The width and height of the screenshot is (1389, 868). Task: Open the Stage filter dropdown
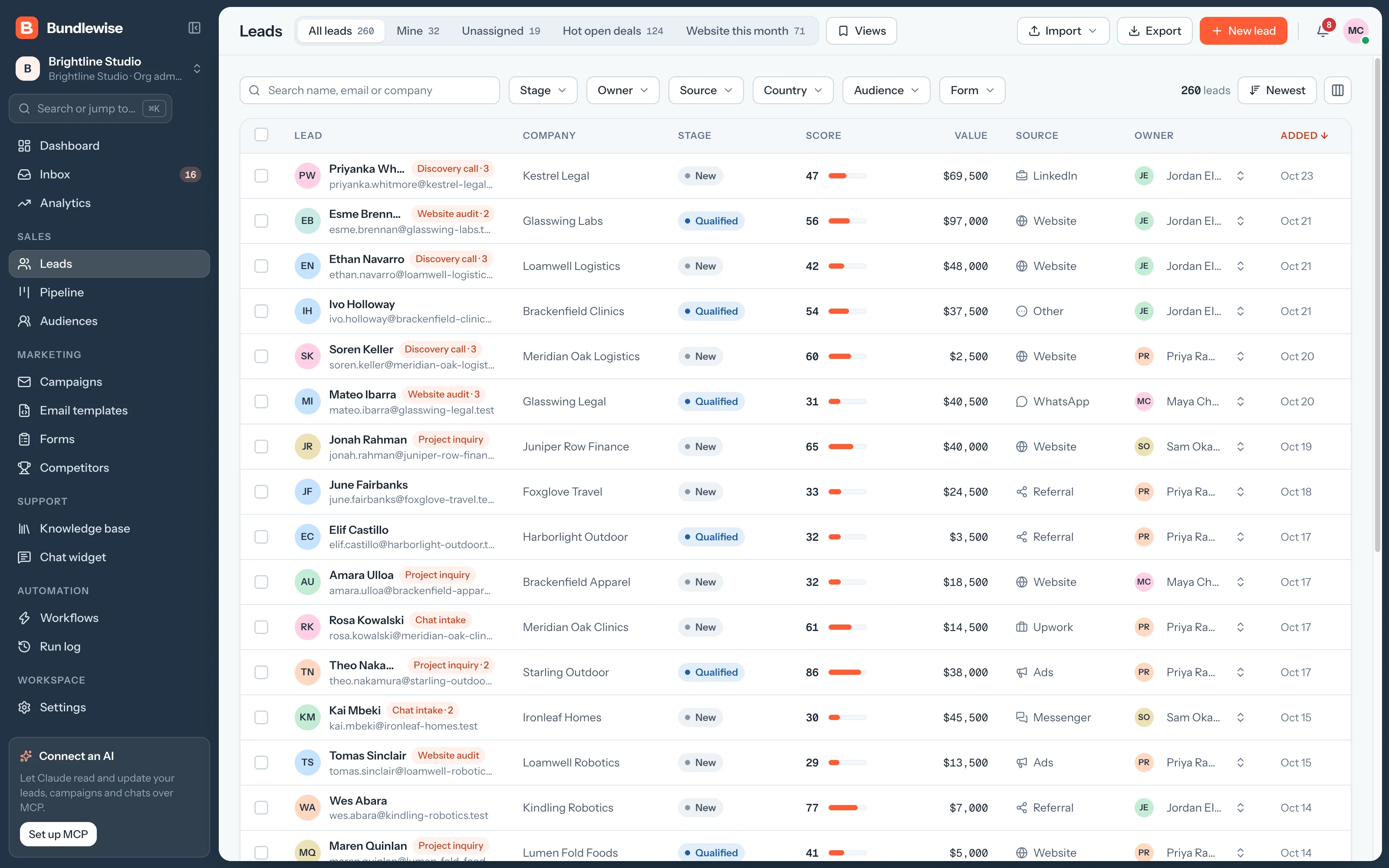543,90
